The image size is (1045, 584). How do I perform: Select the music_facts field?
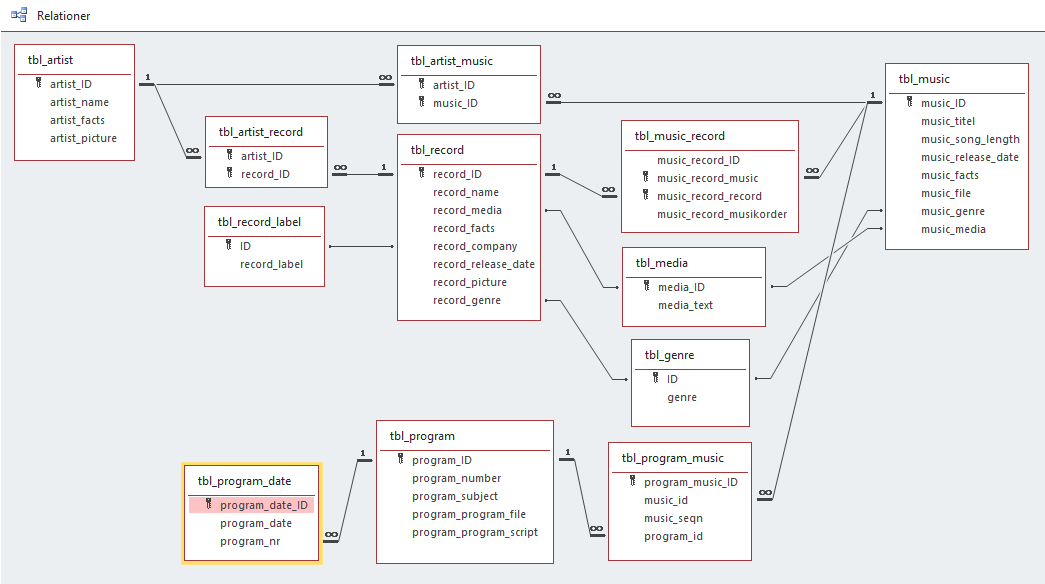click(x=950, y=175)
